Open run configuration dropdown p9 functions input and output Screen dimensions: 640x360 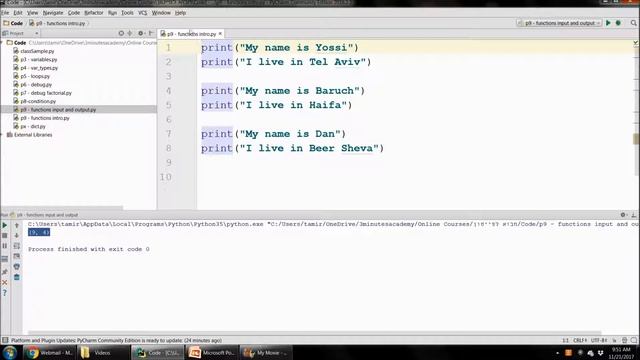click(x=559, y=23)
